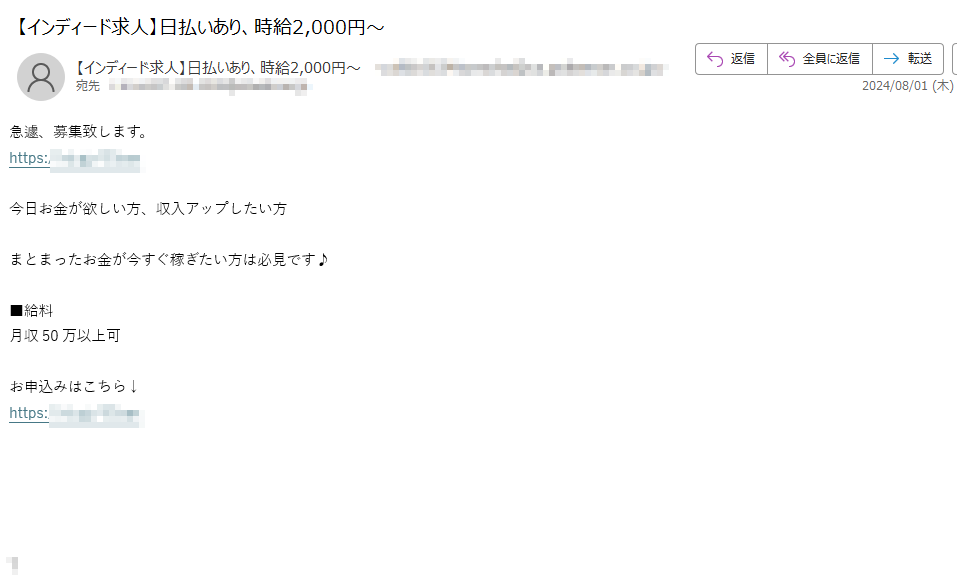
Task: Click the large email subject heading
Action: tap(198, 27)
